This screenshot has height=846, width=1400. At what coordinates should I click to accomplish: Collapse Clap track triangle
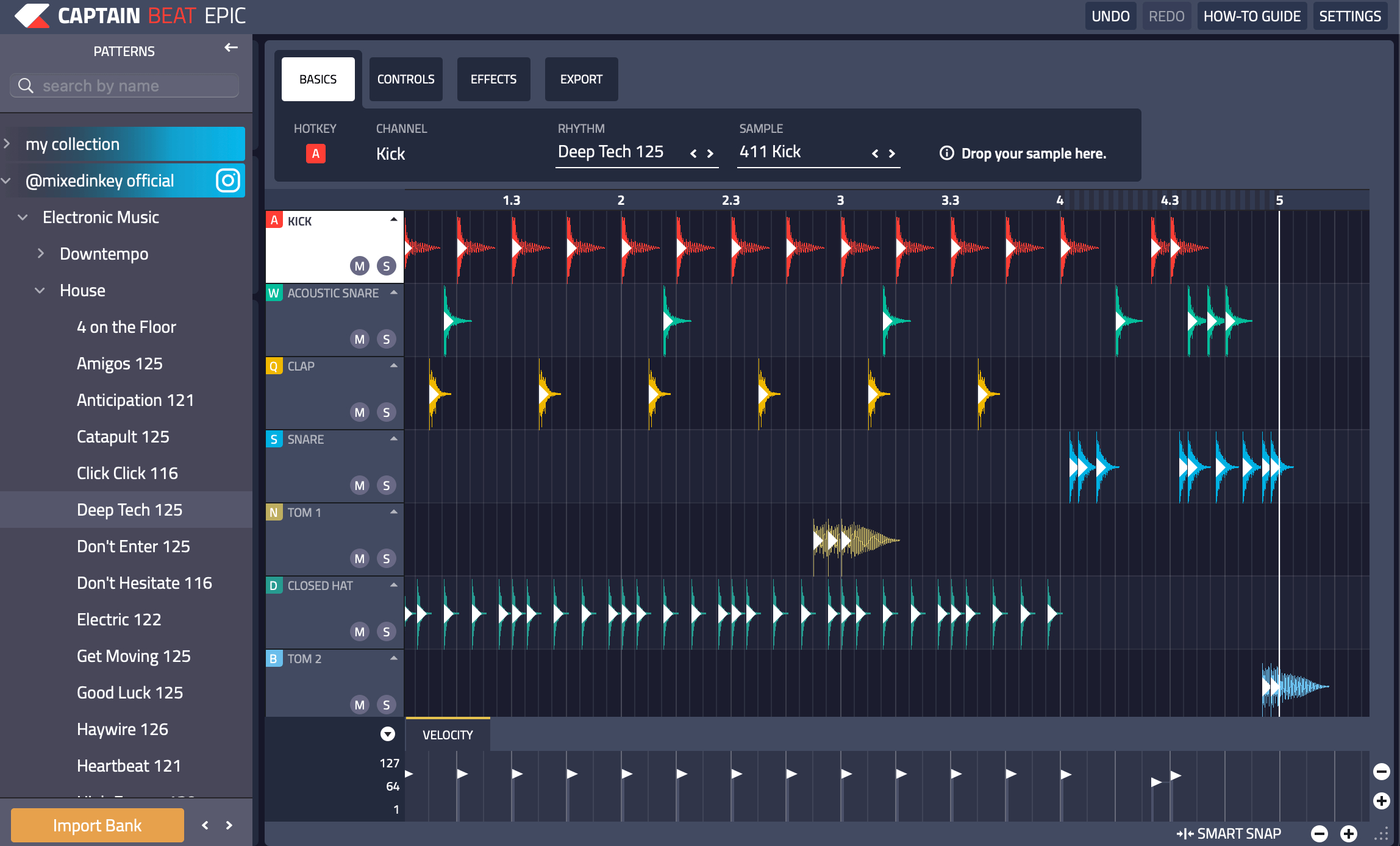(394, 366)
